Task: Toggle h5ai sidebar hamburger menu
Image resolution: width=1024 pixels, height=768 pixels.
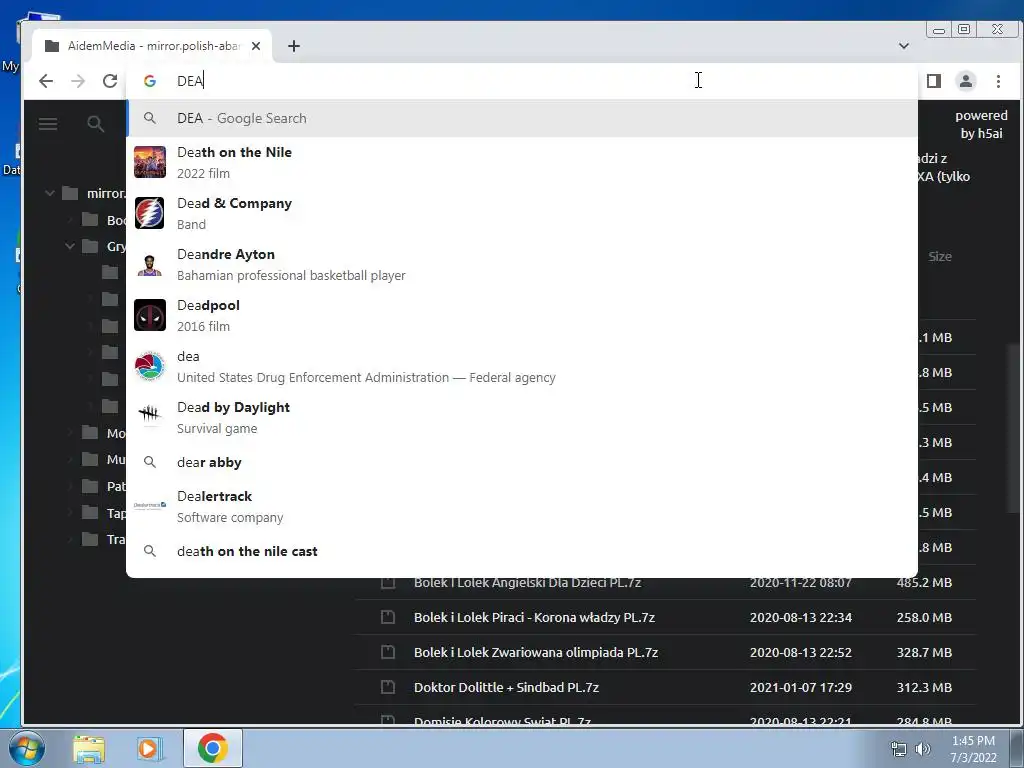Action: click(48, 123)
